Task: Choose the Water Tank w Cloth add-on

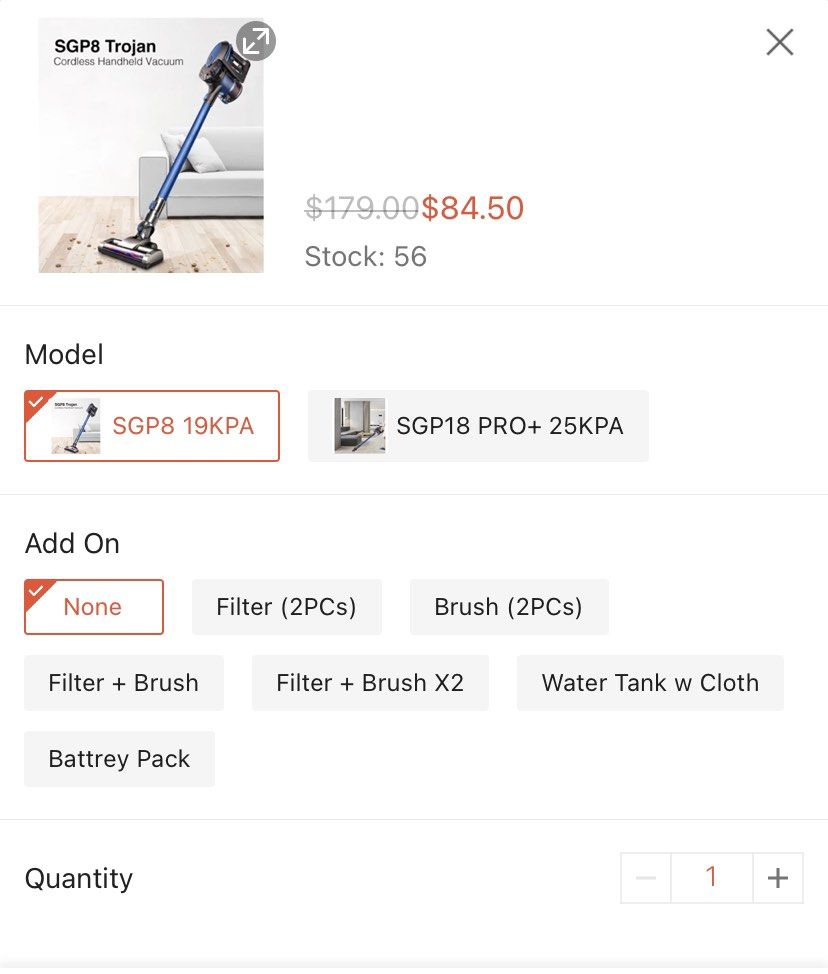Action: [649, 682]
